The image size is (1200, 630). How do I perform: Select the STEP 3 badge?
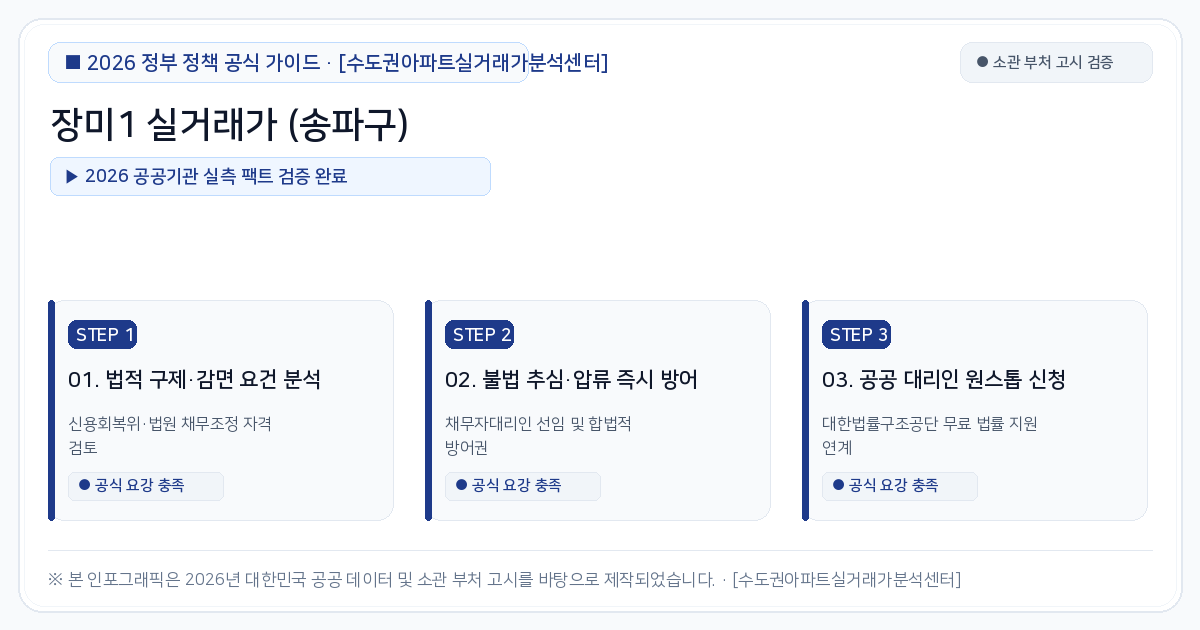click(856, 335)
